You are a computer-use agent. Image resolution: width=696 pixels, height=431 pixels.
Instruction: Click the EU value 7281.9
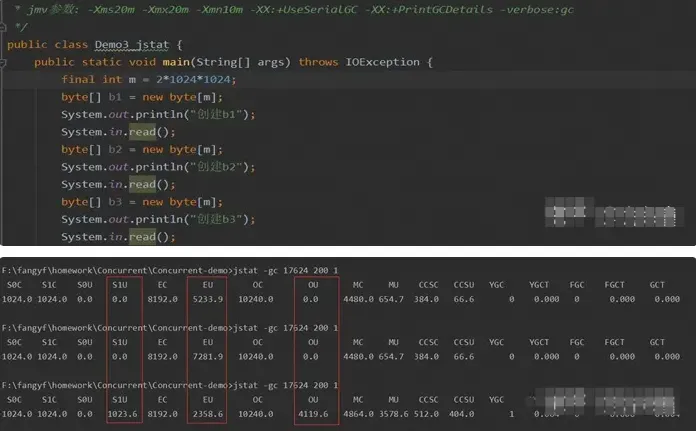pyautogui.click(x=208, y=357)
